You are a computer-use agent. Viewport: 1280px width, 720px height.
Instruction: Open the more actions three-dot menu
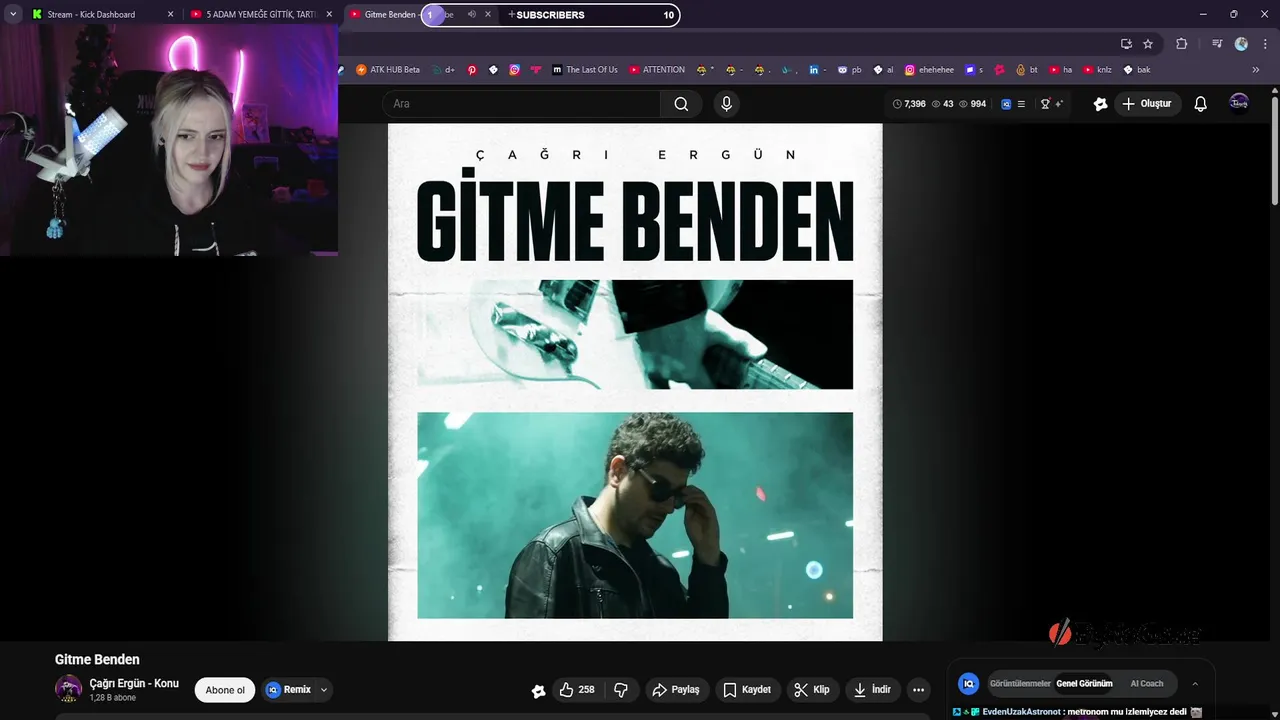918,690
